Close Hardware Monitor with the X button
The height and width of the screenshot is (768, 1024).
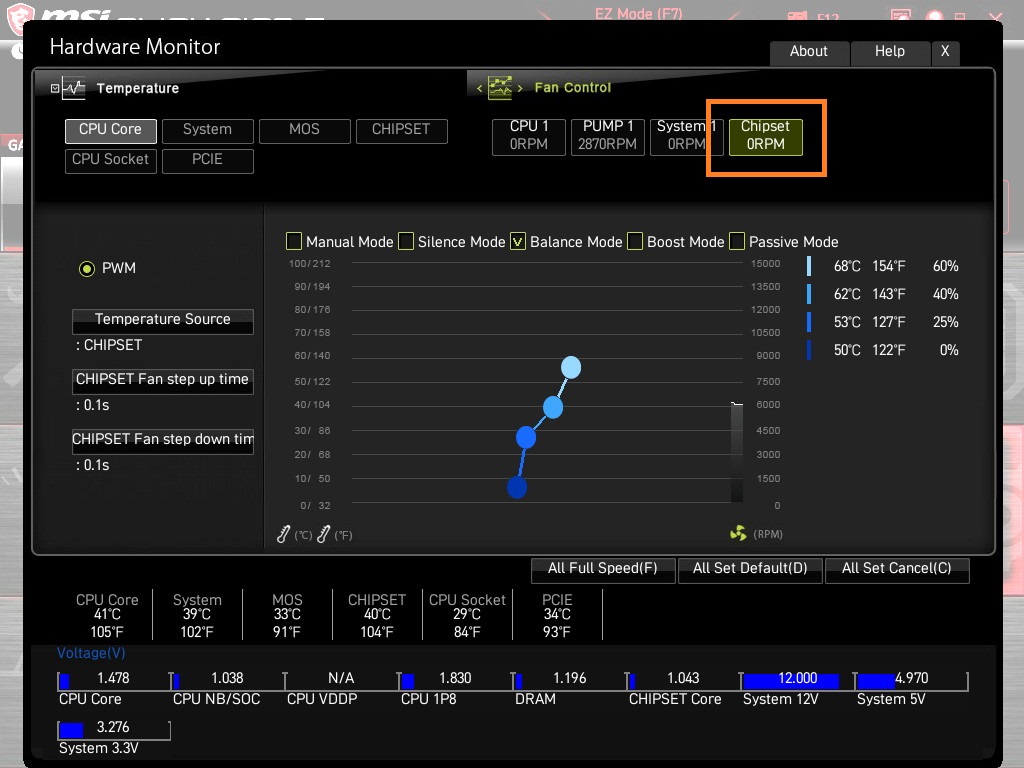coord(945,53)
